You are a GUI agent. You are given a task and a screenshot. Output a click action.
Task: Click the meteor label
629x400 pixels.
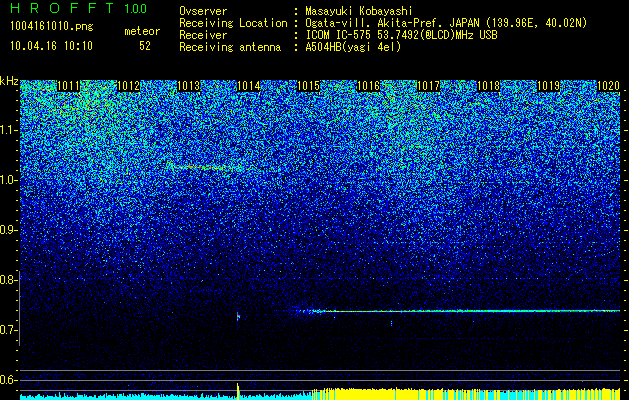tap(142, 31)
